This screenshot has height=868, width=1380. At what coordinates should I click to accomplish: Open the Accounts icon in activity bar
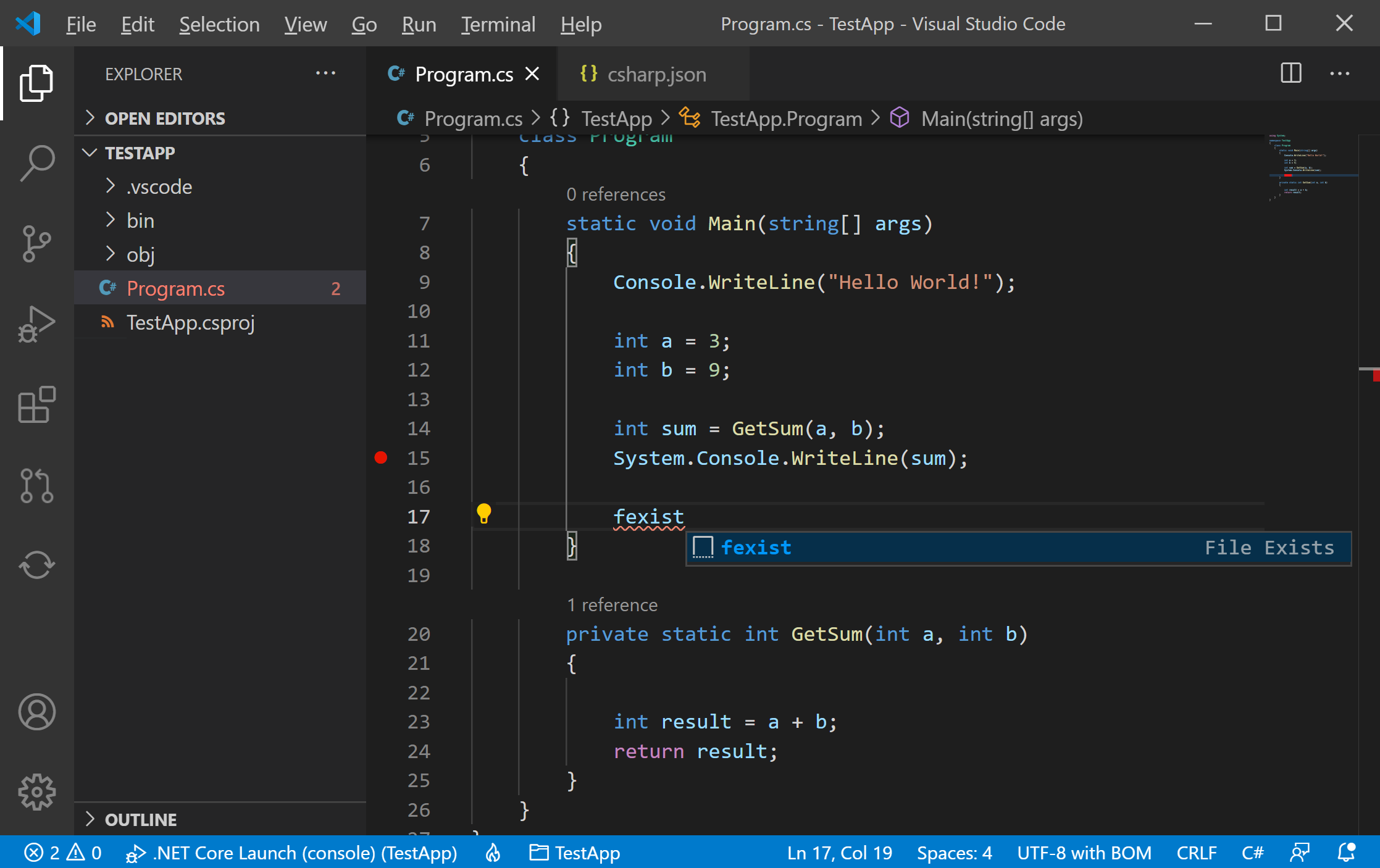point(37,712)
